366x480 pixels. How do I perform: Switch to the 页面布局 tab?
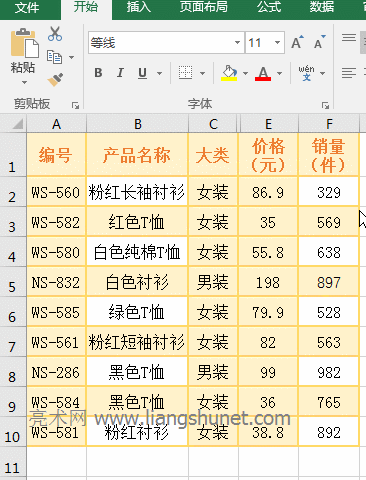point(204,7)
